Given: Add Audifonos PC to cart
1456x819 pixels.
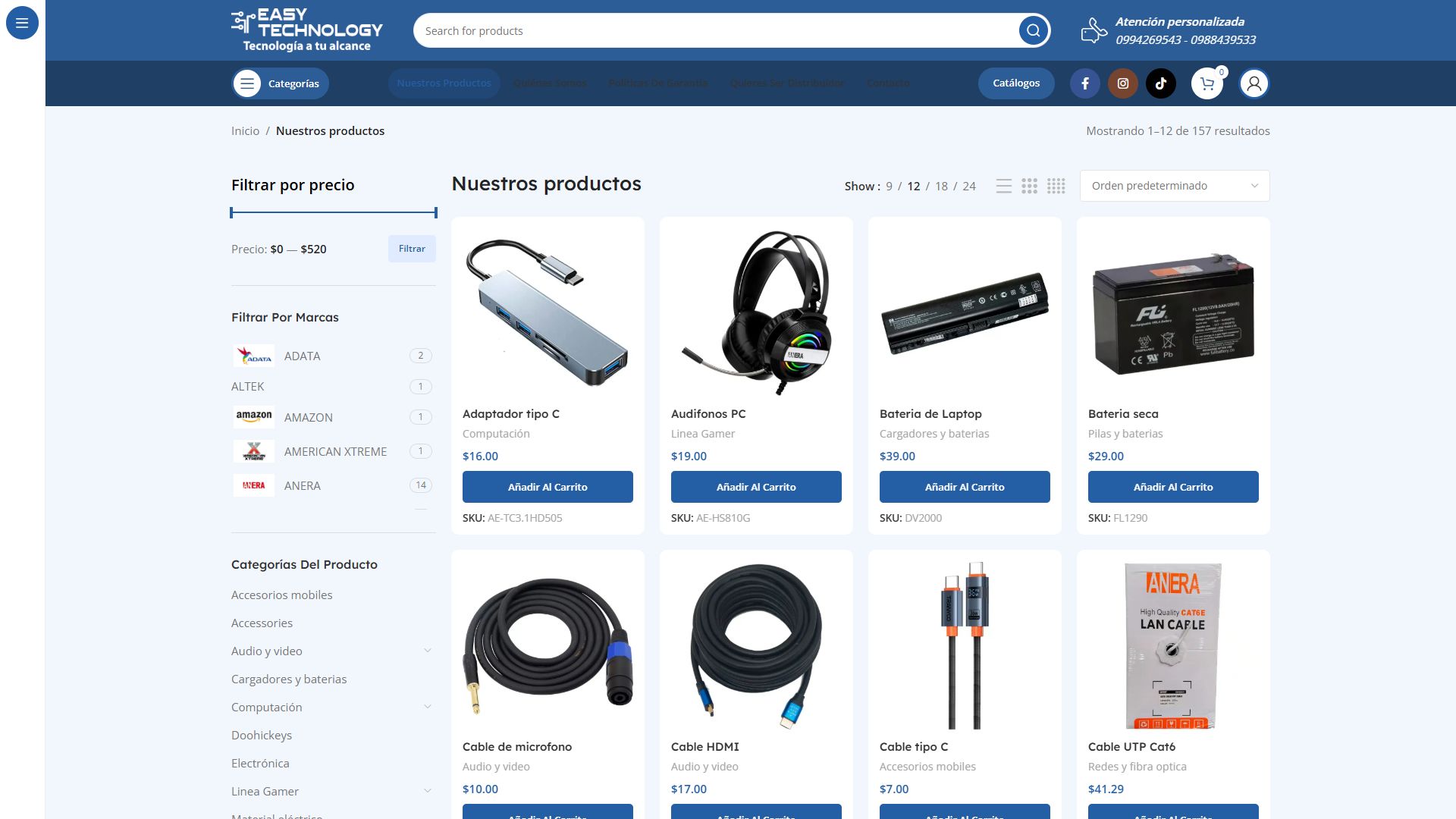Looking at the screenshot, I should click(x=756, y=487).
